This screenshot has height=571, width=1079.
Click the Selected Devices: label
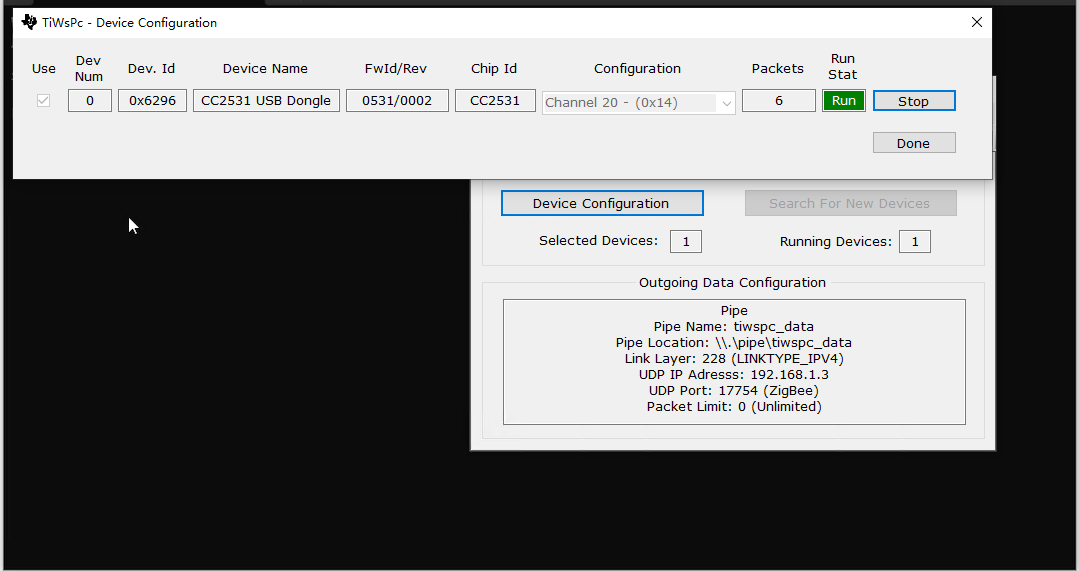point(598,241)
